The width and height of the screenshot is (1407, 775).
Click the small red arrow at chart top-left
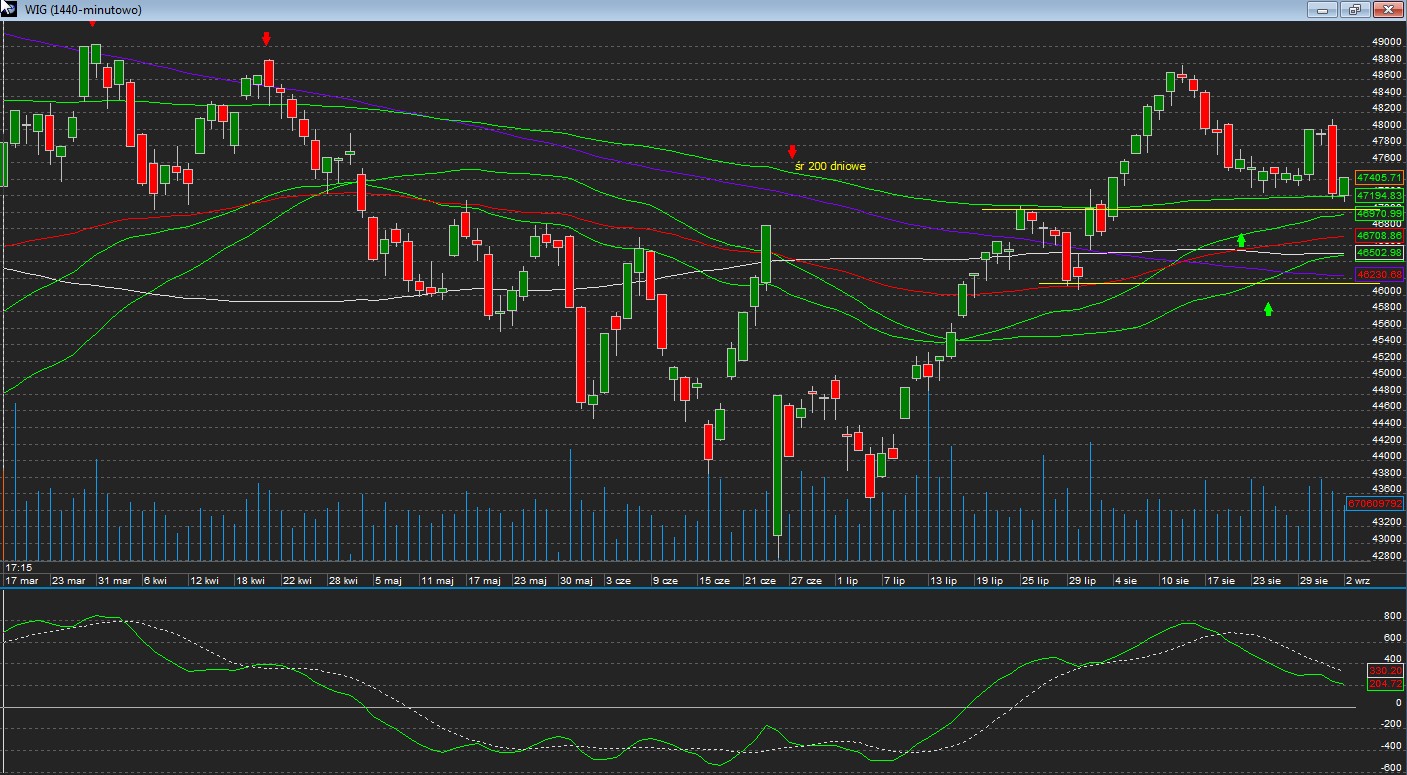[93, 24]
